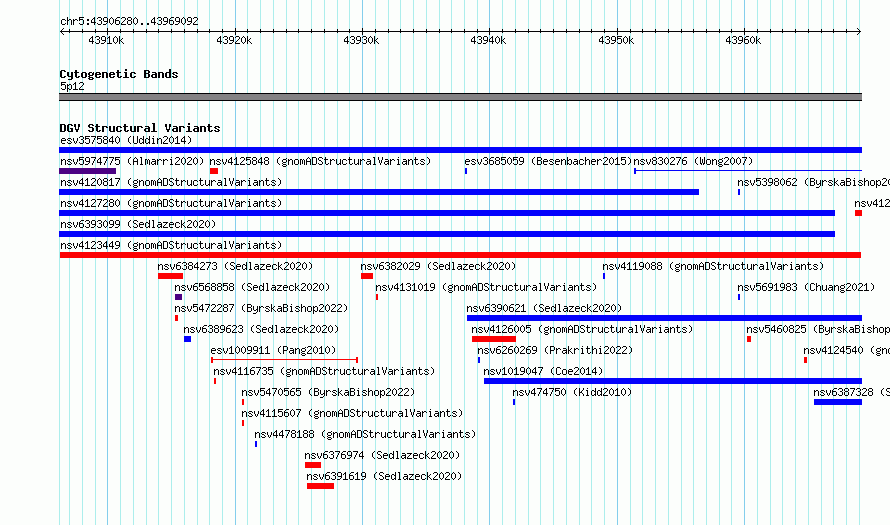The height and width of the screenshot is (525, 890).
Task: Click the nsv4120817 blue variant bar
Action: [x=379, y=192]
